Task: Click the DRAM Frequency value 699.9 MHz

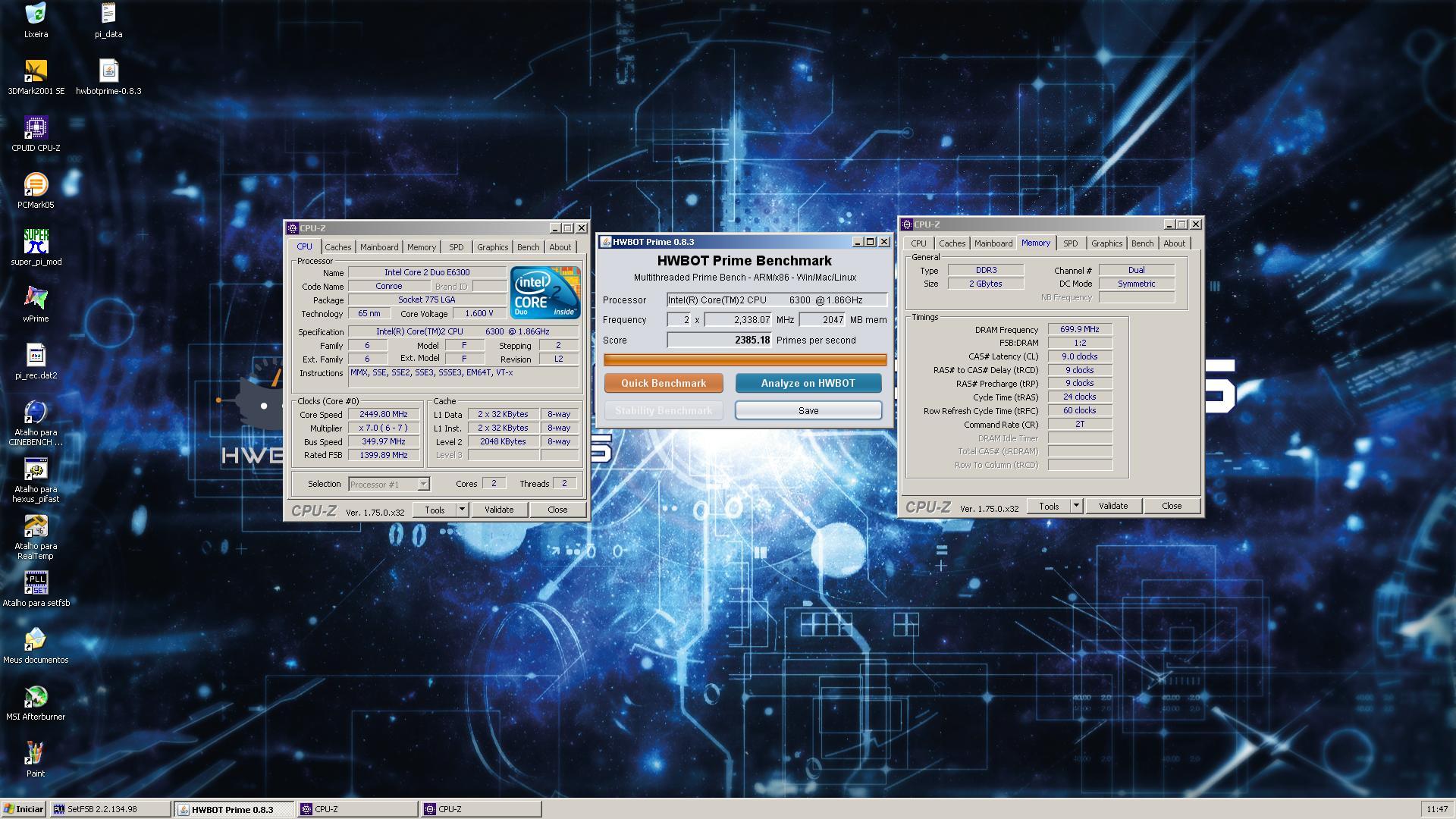Action: (1079, 329)
